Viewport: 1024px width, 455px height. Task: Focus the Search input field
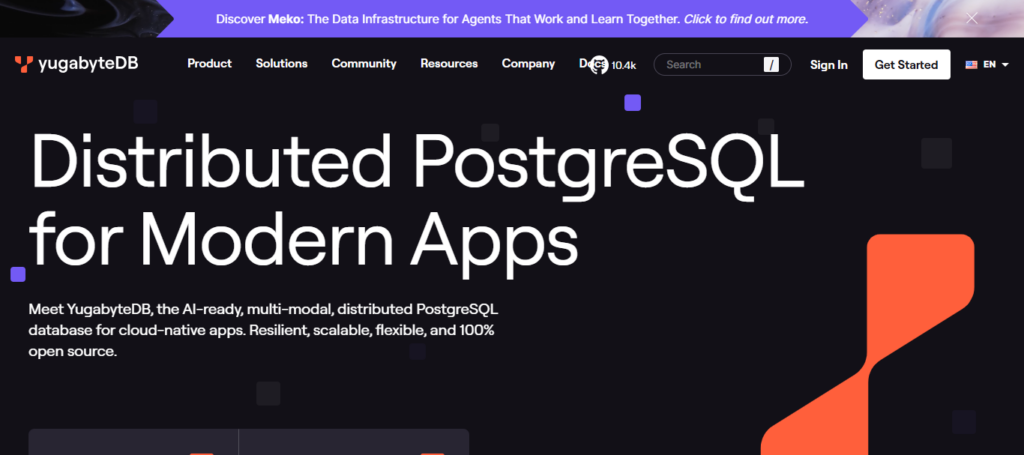(722, 65)
